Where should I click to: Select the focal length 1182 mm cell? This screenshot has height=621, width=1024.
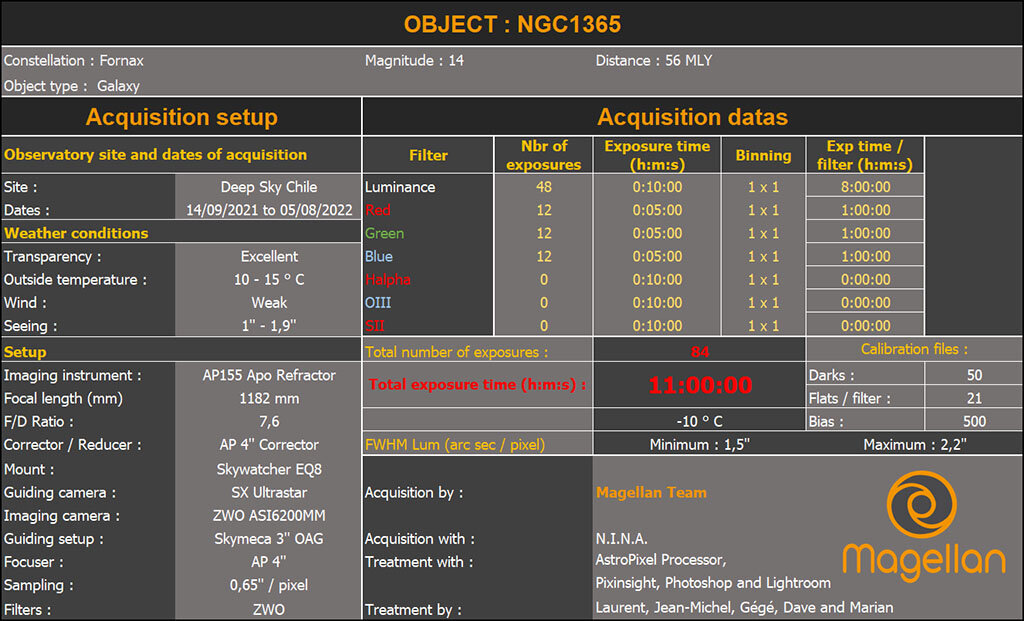tap(268, 398)
